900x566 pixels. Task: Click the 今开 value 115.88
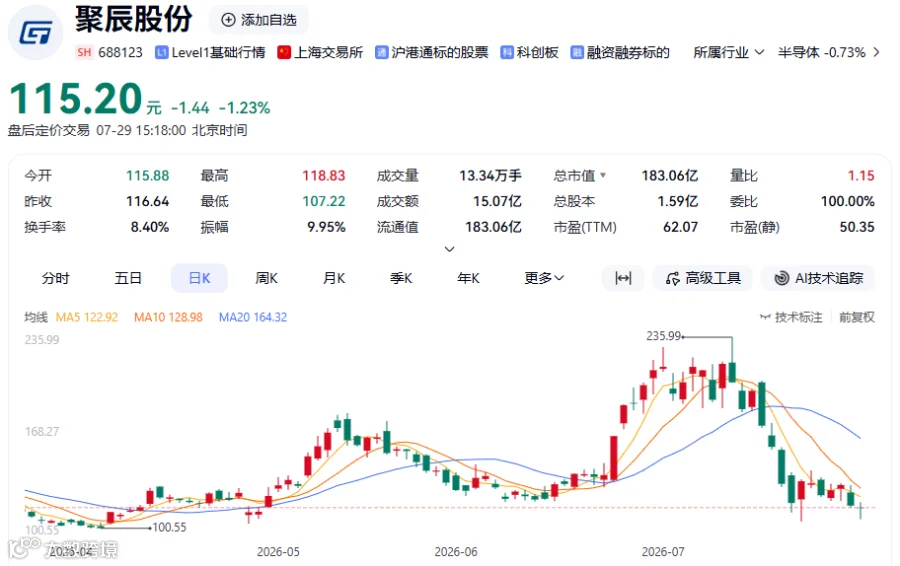[x=148, y=176]
